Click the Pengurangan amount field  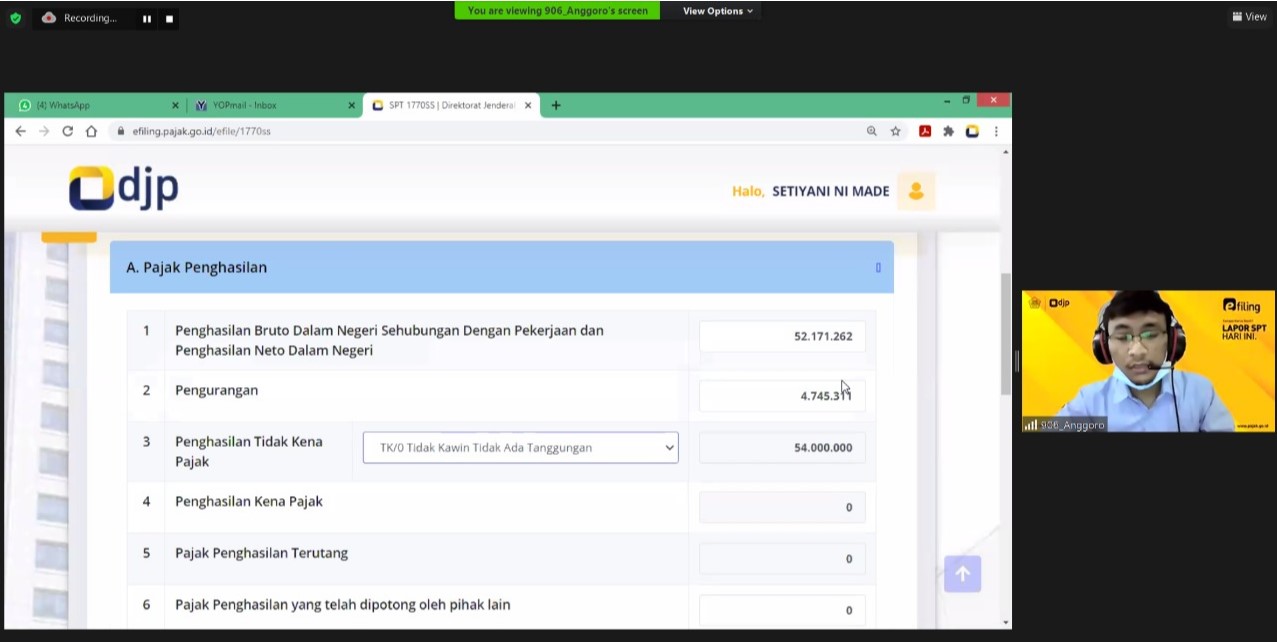click(x=781, y=396)
